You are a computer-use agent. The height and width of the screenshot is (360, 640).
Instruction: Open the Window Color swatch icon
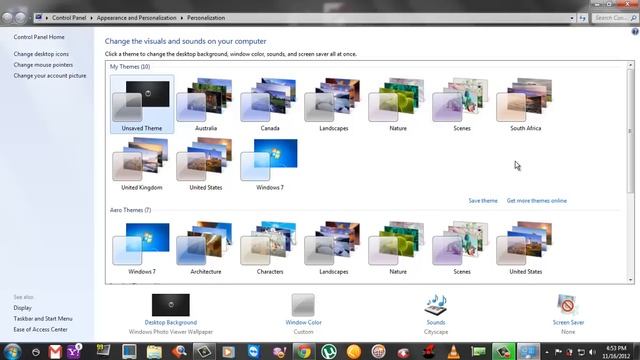pos(303,305)
